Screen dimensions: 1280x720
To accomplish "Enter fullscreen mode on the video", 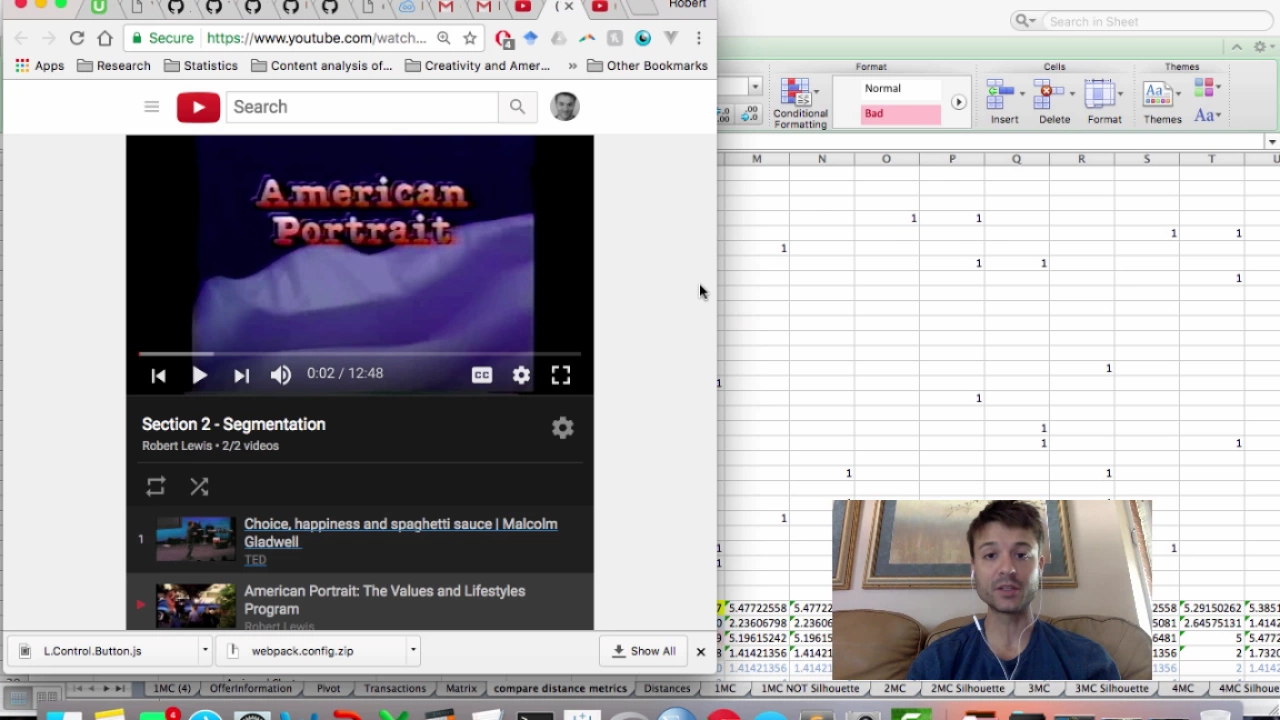I will point(560,375).
